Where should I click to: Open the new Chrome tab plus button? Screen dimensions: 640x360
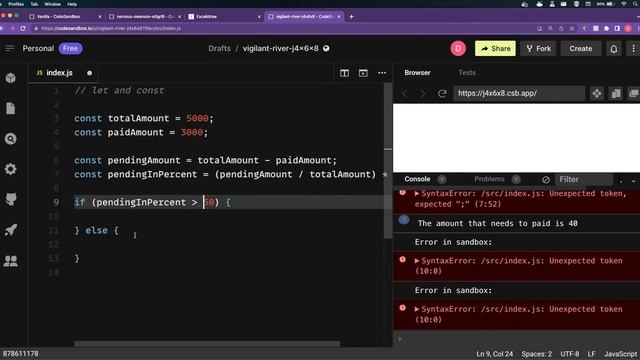pos(351,17)
